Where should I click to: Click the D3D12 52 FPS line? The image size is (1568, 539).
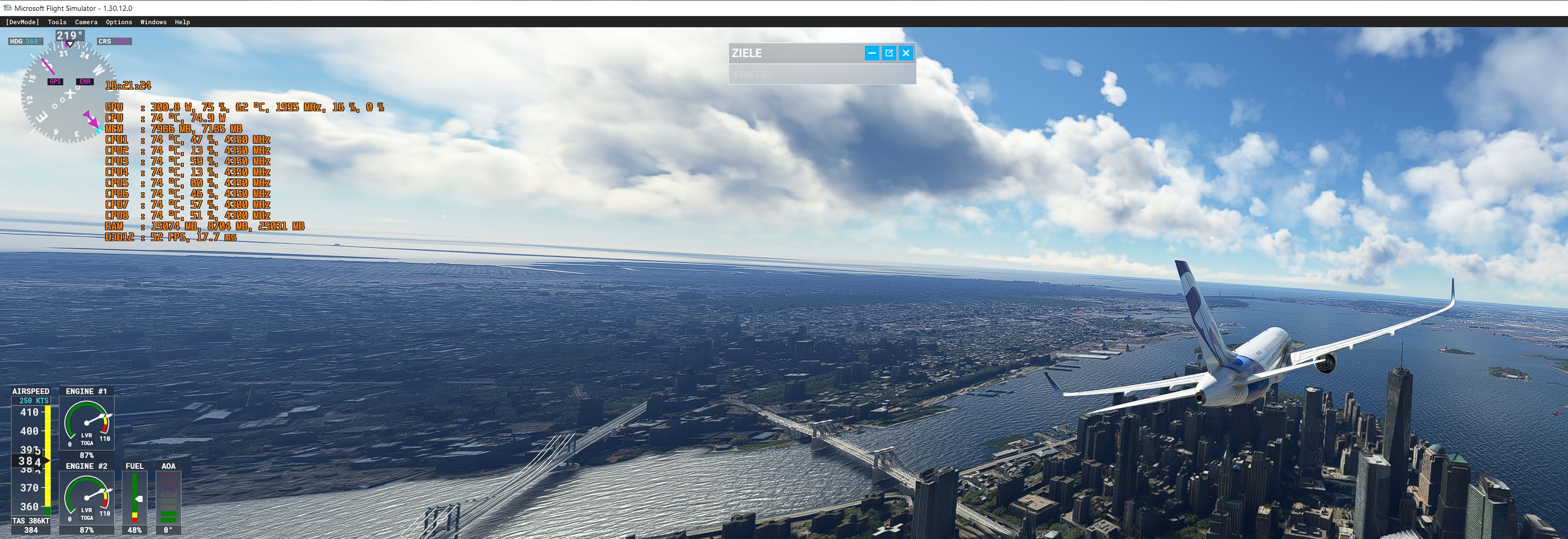pyautogui.click(x=170, y=237)
